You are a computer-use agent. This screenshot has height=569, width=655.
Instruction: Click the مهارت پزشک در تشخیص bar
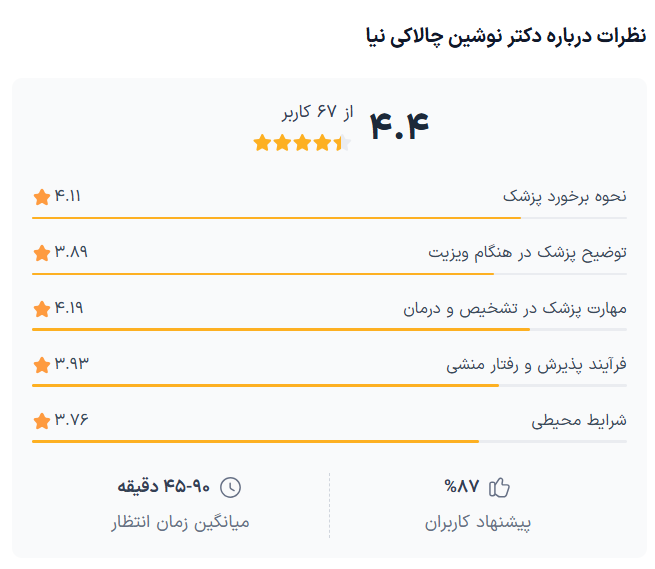pyautogui.click(x=329, y=329)
